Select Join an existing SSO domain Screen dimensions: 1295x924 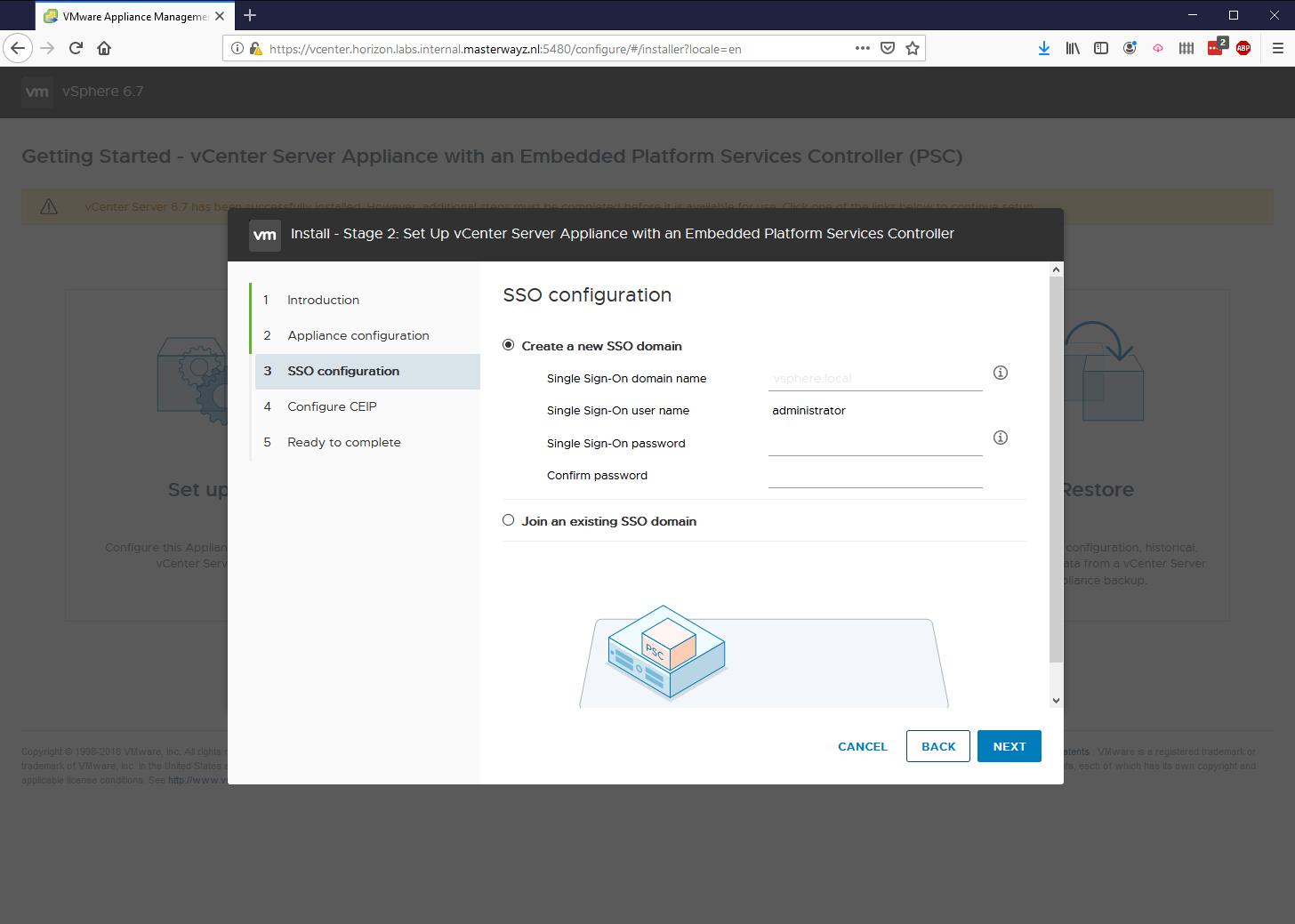pyautogui.click(x=509, y=520)
